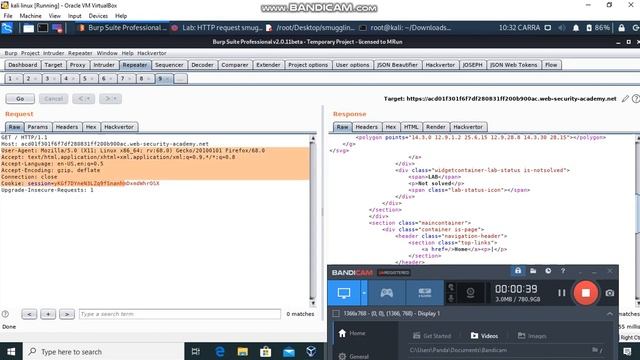Open Bandicam help question mark

563,271
